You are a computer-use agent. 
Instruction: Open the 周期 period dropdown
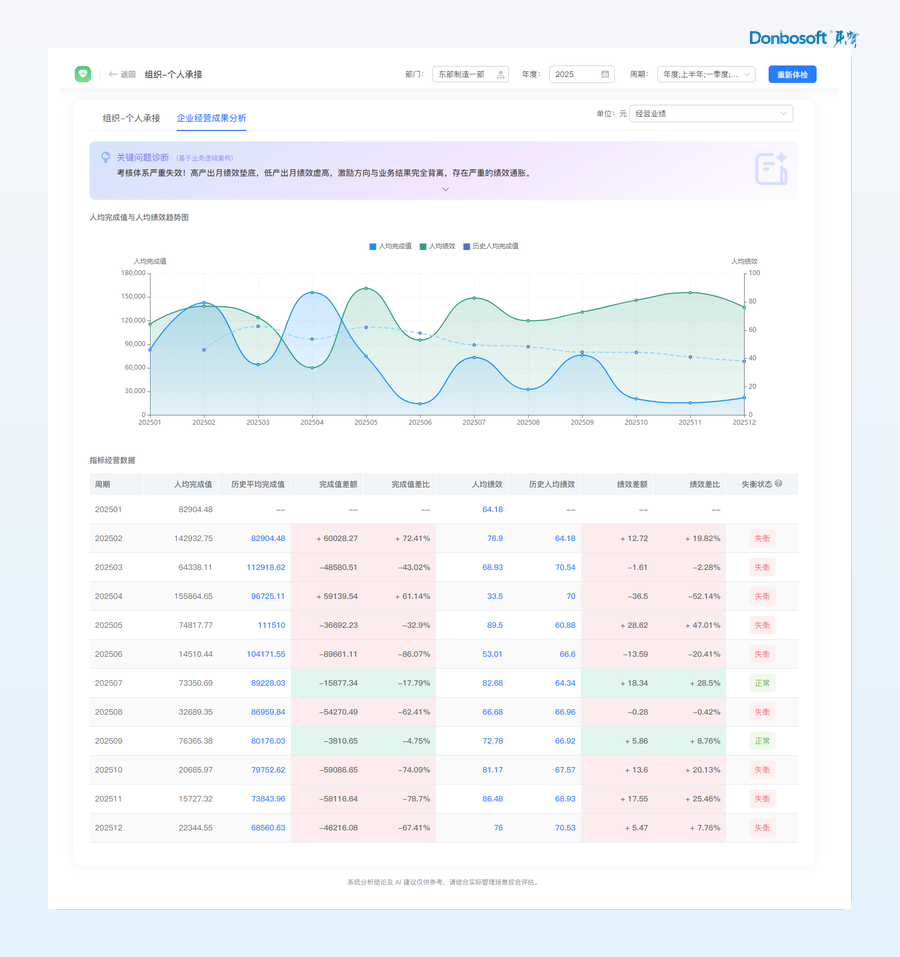(706, 74)
